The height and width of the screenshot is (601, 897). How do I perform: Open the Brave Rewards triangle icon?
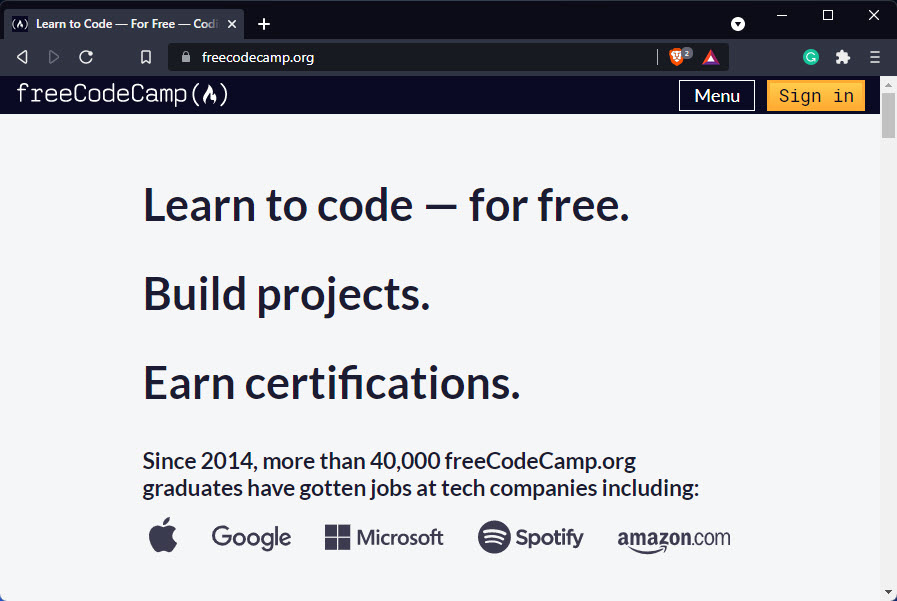coord(711,57)
